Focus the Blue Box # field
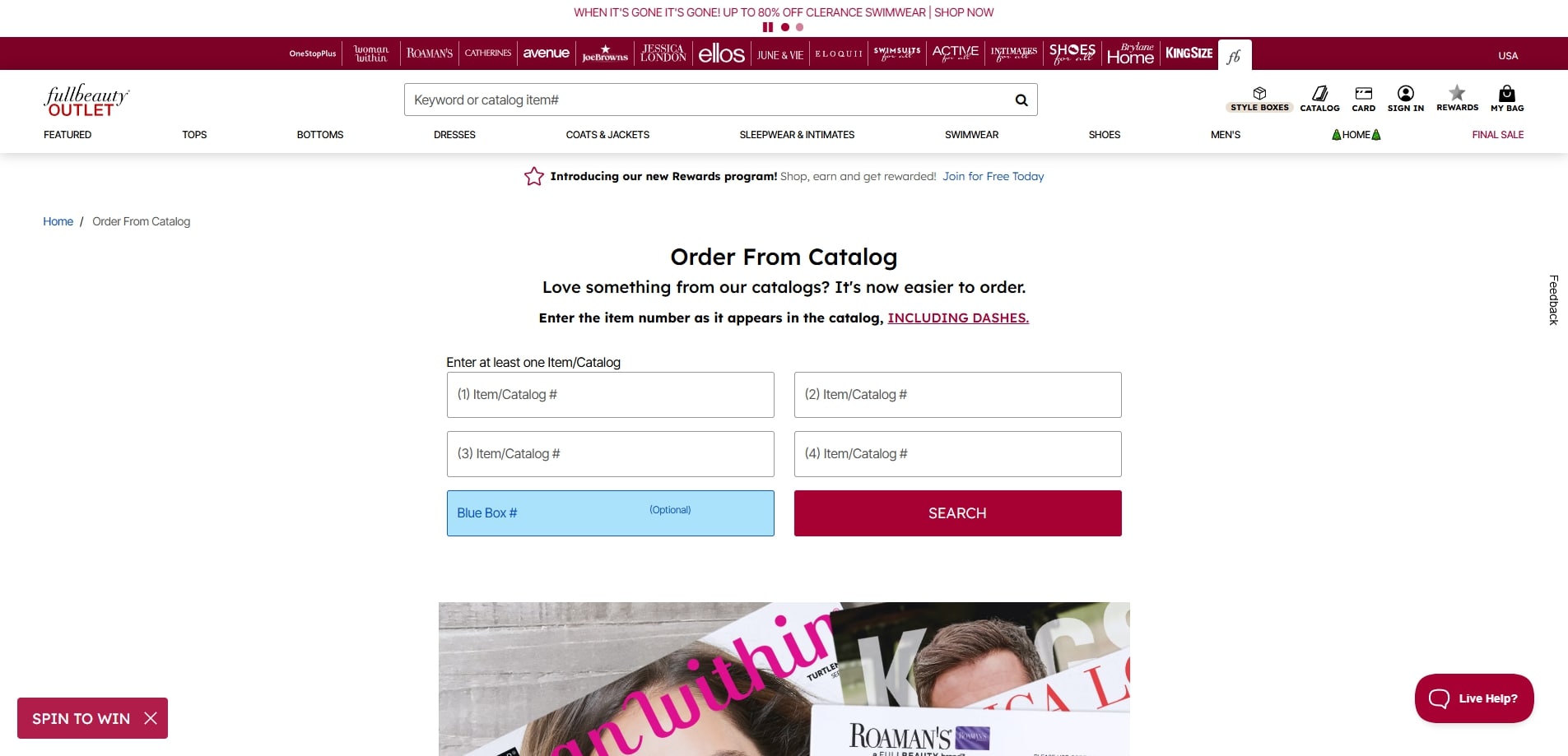The height and width of the screenshot is (756, 1568). [x=610, y=513]
